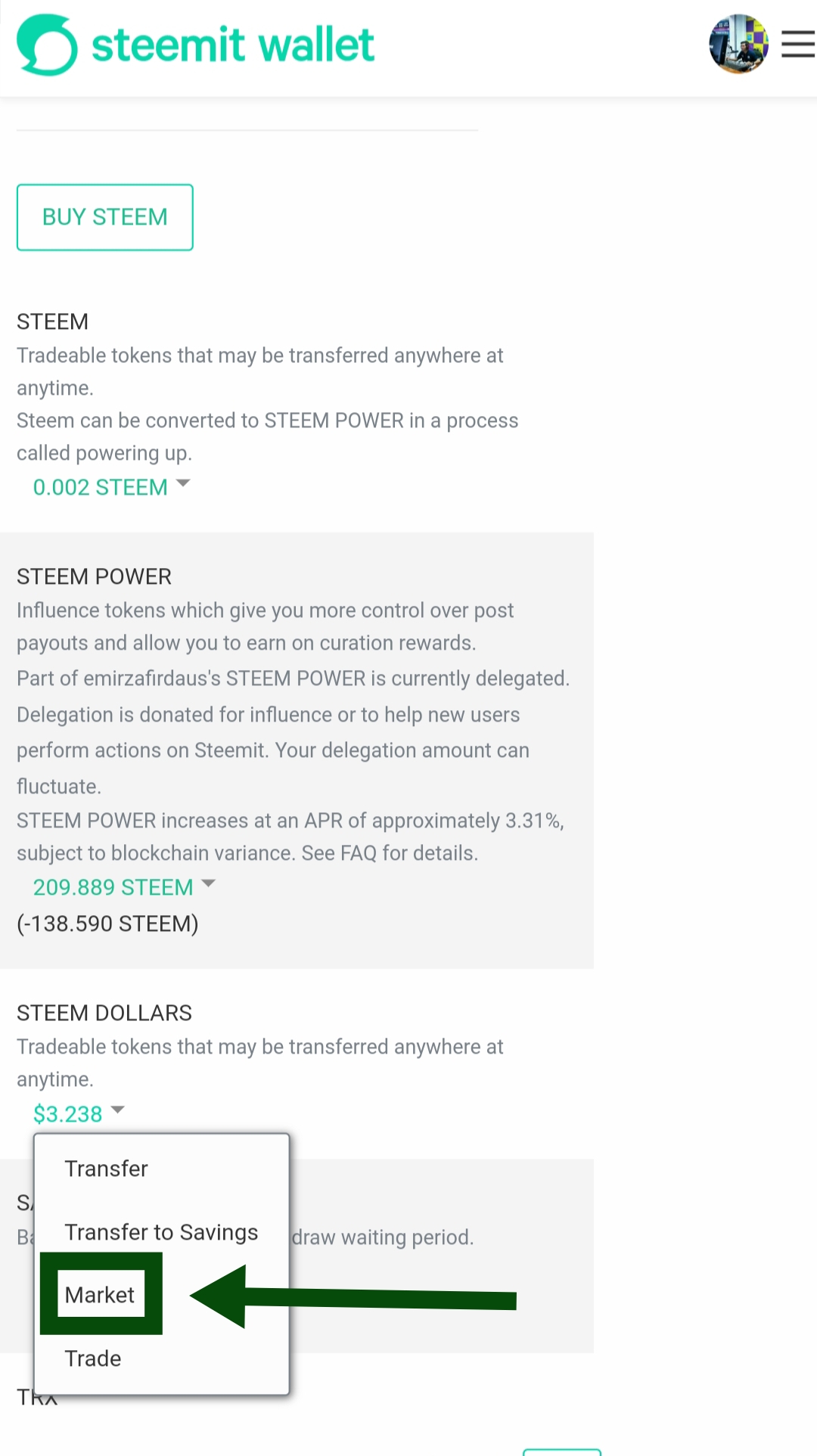Click the STEEM POWER section heading

(x=95, y=576)
